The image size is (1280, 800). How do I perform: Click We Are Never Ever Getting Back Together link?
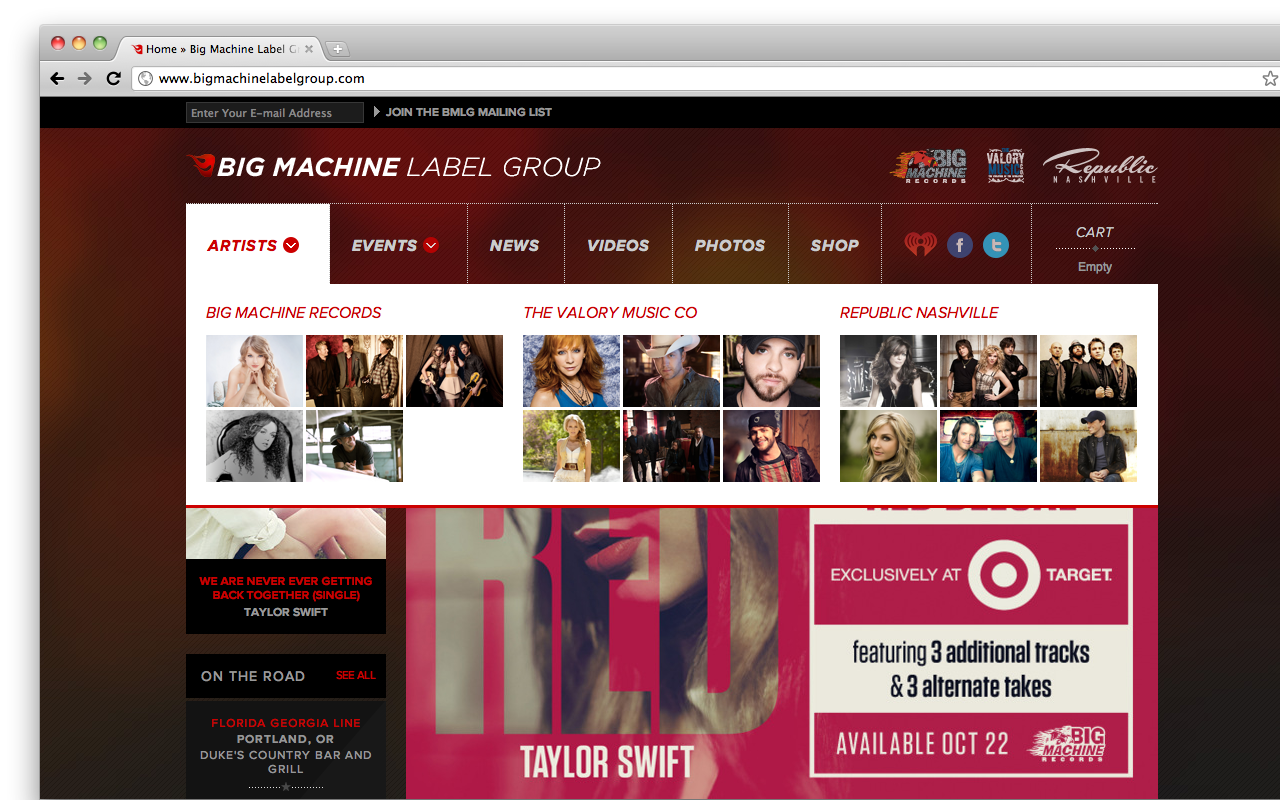[286, 588]
